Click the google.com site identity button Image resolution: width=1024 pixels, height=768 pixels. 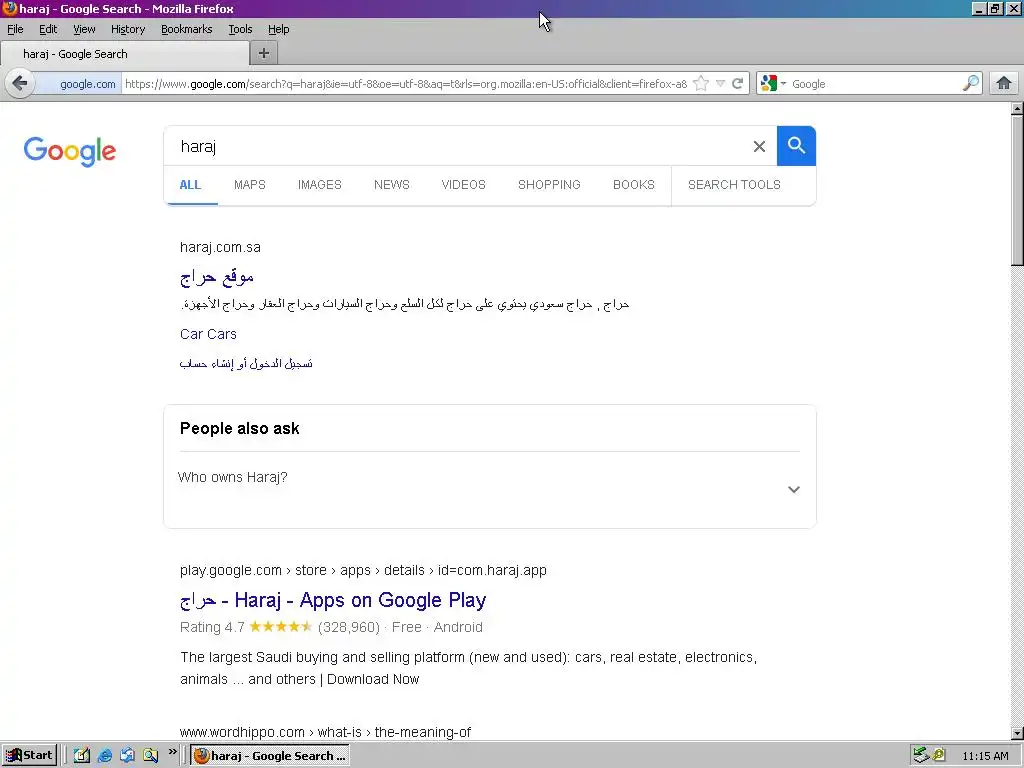coord(79,84)
